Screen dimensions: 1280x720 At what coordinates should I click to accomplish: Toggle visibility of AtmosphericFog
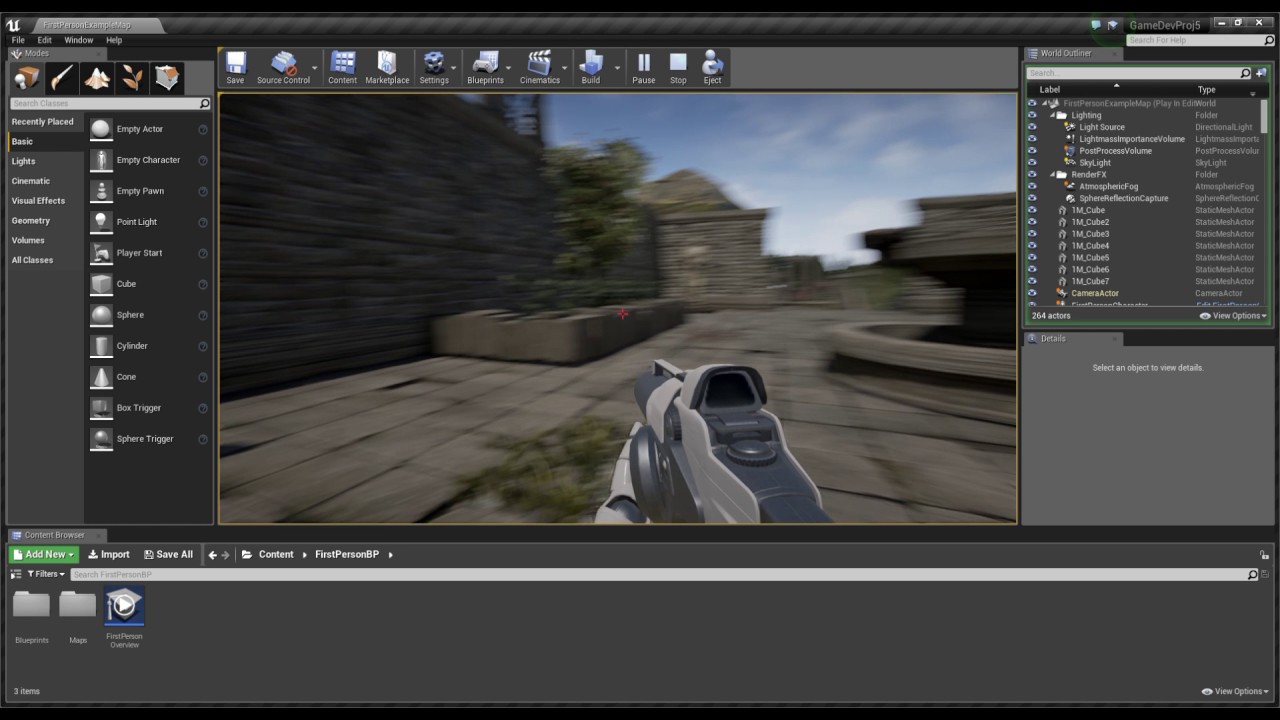pyautogui.click(x=1032, y=186)
